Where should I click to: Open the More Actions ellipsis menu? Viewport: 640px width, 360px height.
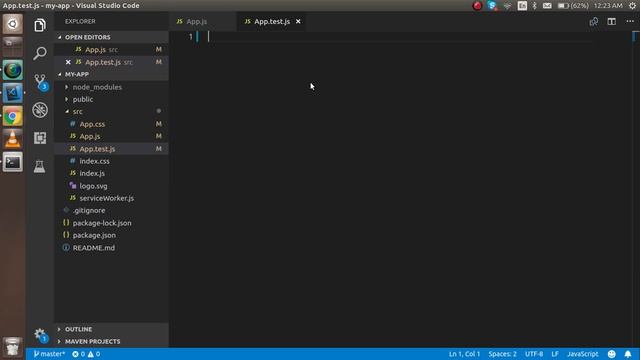tap(630, 22)
